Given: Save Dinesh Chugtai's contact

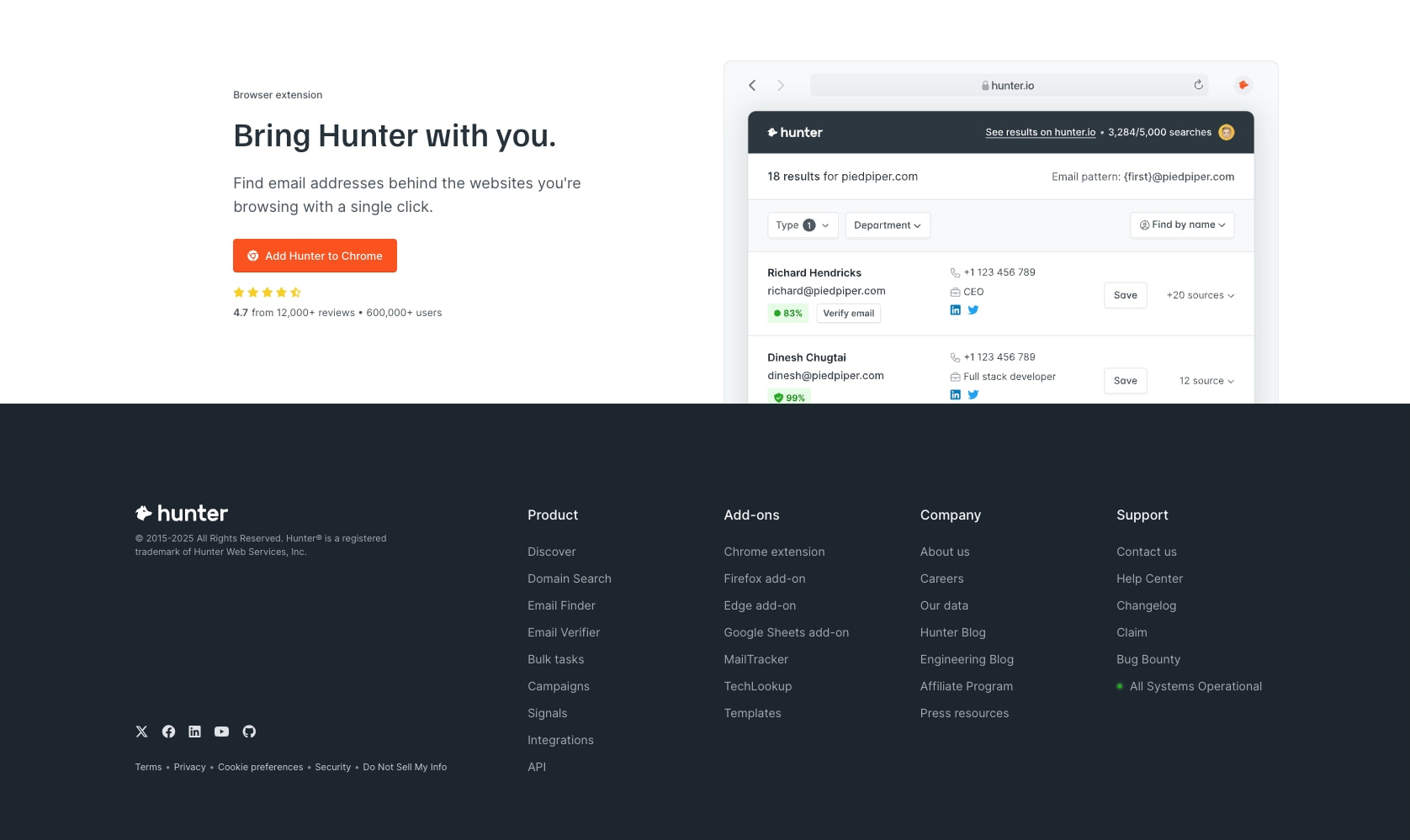Looking at the screenshot, I should click(1126, 381).
